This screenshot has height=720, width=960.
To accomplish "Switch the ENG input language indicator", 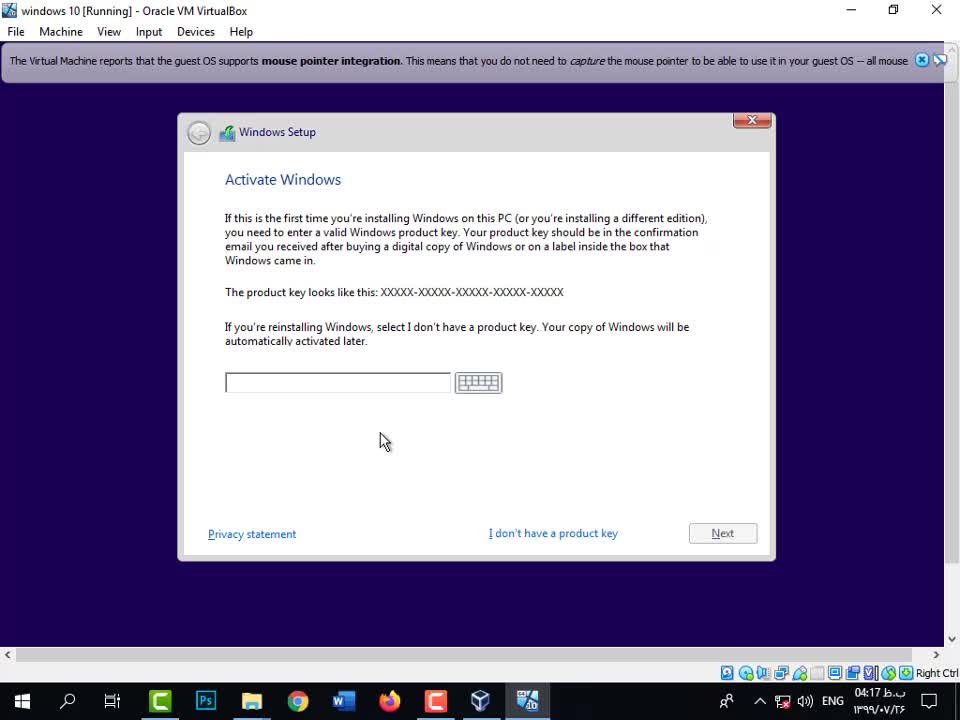I will click(832, 701).
